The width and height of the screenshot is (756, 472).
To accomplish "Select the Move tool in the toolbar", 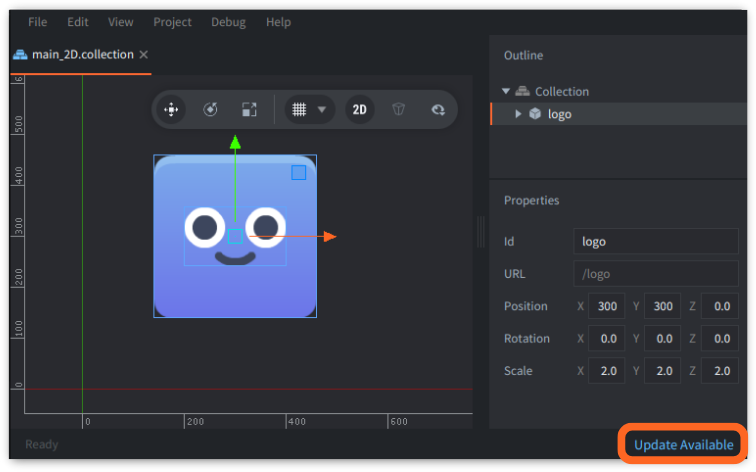I will [172, 110].
